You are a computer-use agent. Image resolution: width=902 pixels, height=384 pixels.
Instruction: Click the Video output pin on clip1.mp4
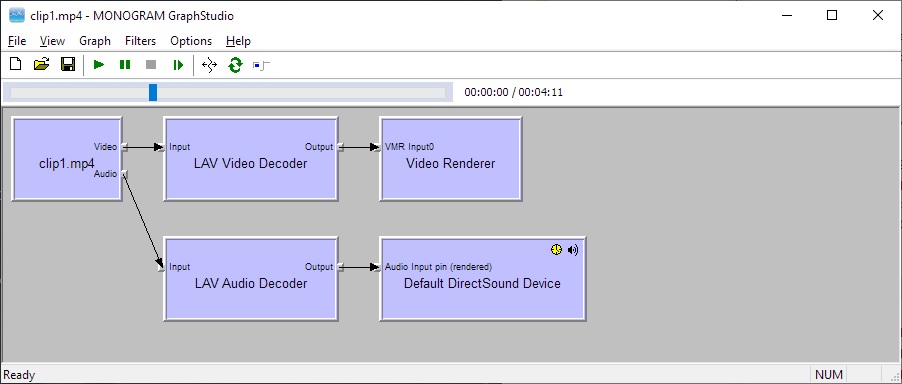pyautogui.click(x=124, y=147)
